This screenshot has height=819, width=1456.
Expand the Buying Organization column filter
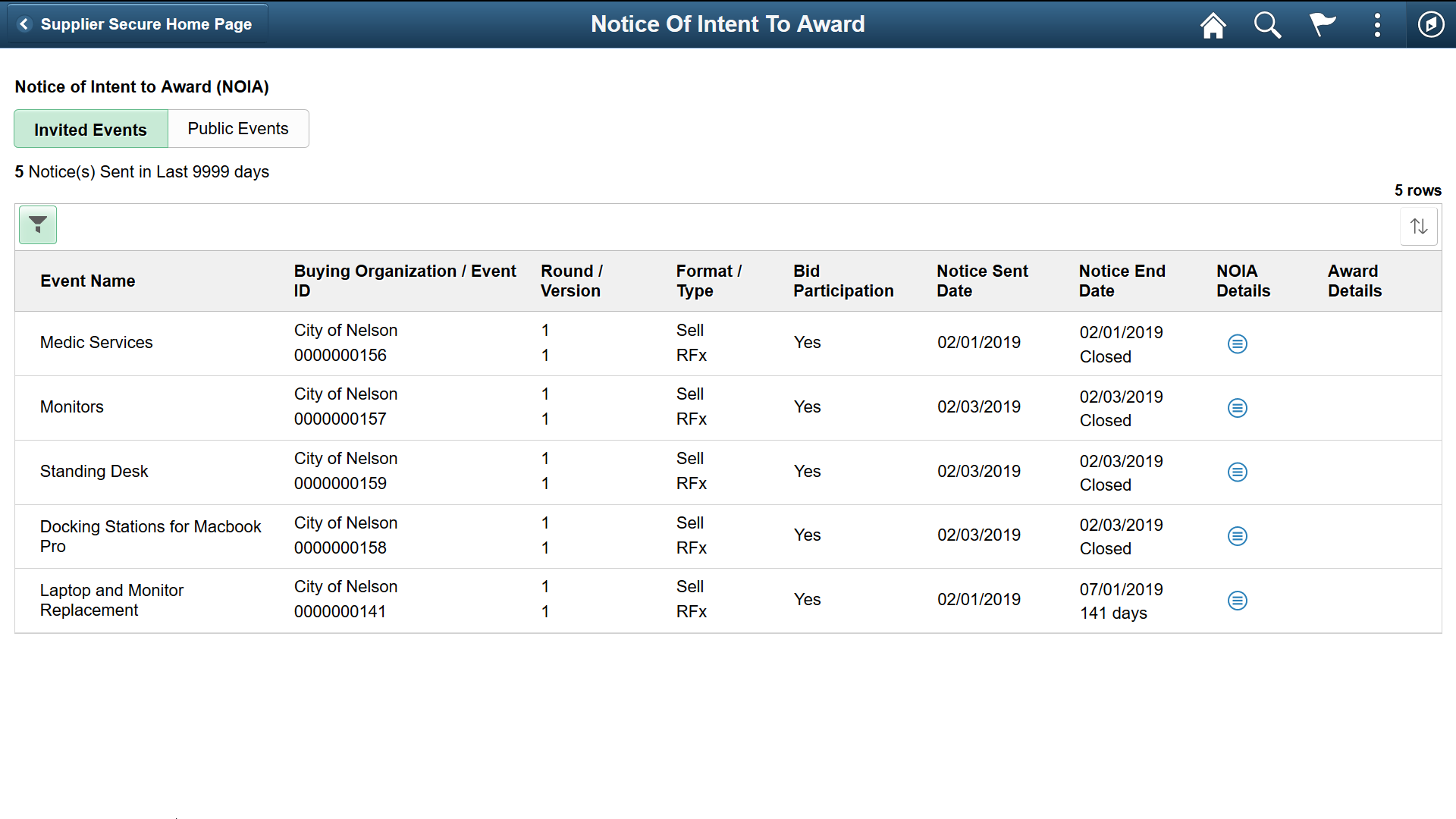[37, 224]
